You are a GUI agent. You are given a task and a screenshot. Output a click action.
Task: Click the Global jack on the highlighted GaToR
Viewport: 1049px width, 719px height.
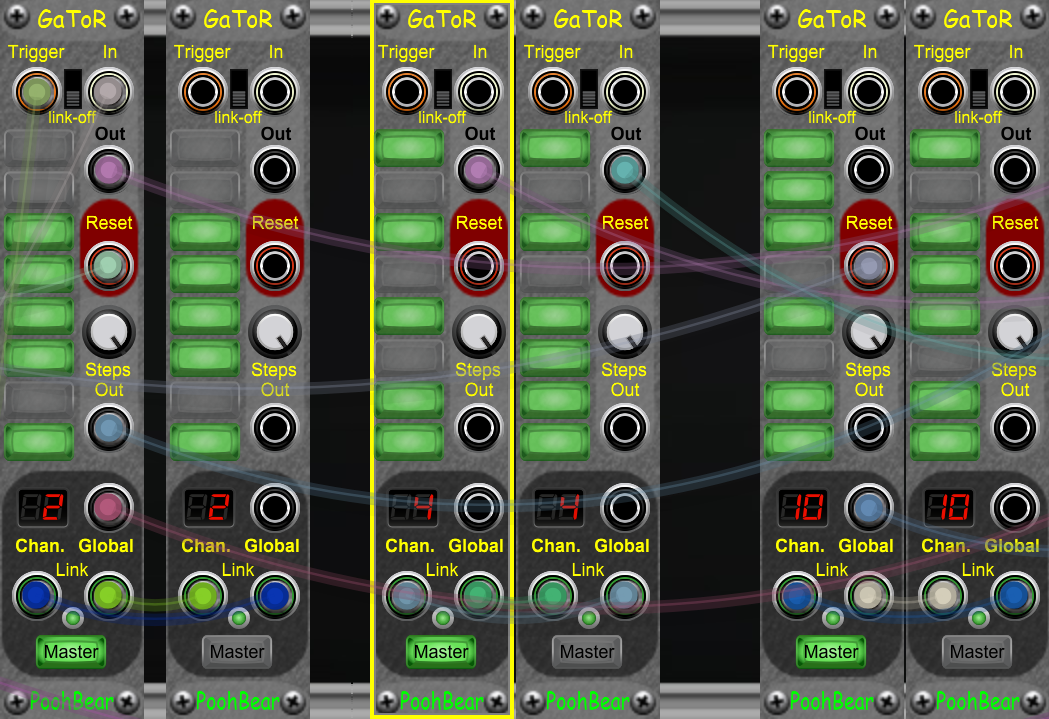[478, 507]
